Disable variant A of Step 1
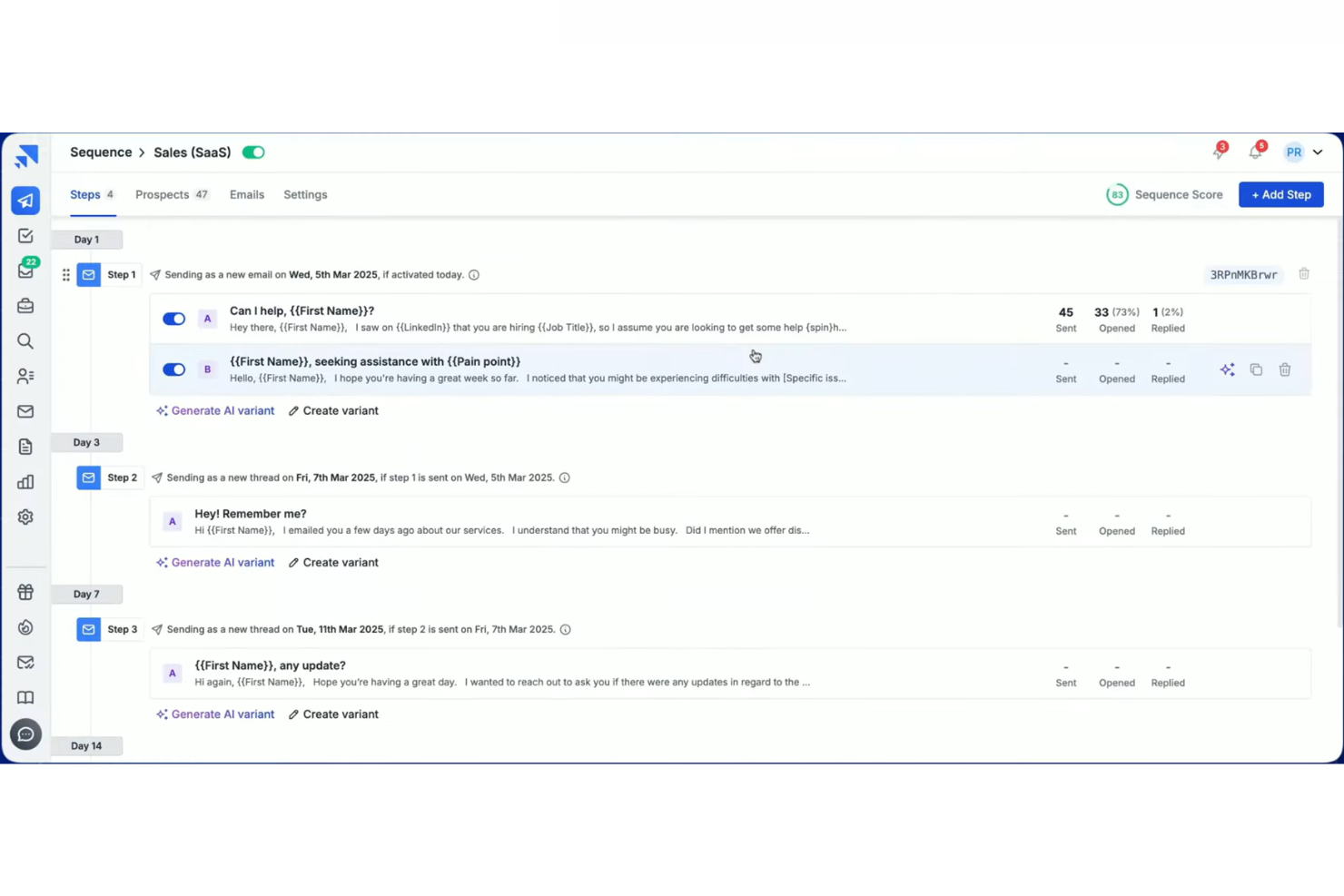Screen dimensions: 1344x896 coord(173,318)
